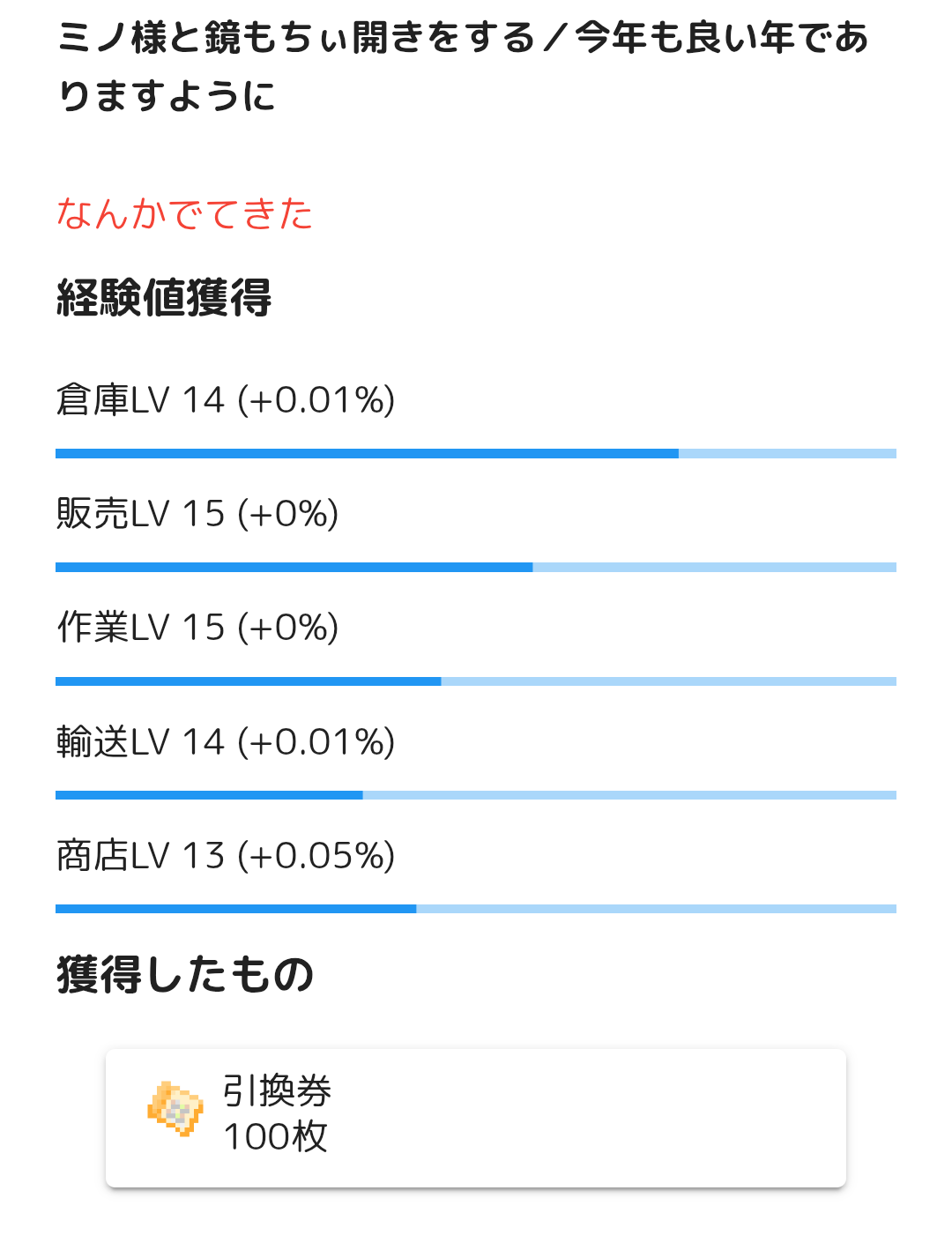Tap the 商店LV 13 experience label
The image size is (952, 1250).
tap(226, 856)
